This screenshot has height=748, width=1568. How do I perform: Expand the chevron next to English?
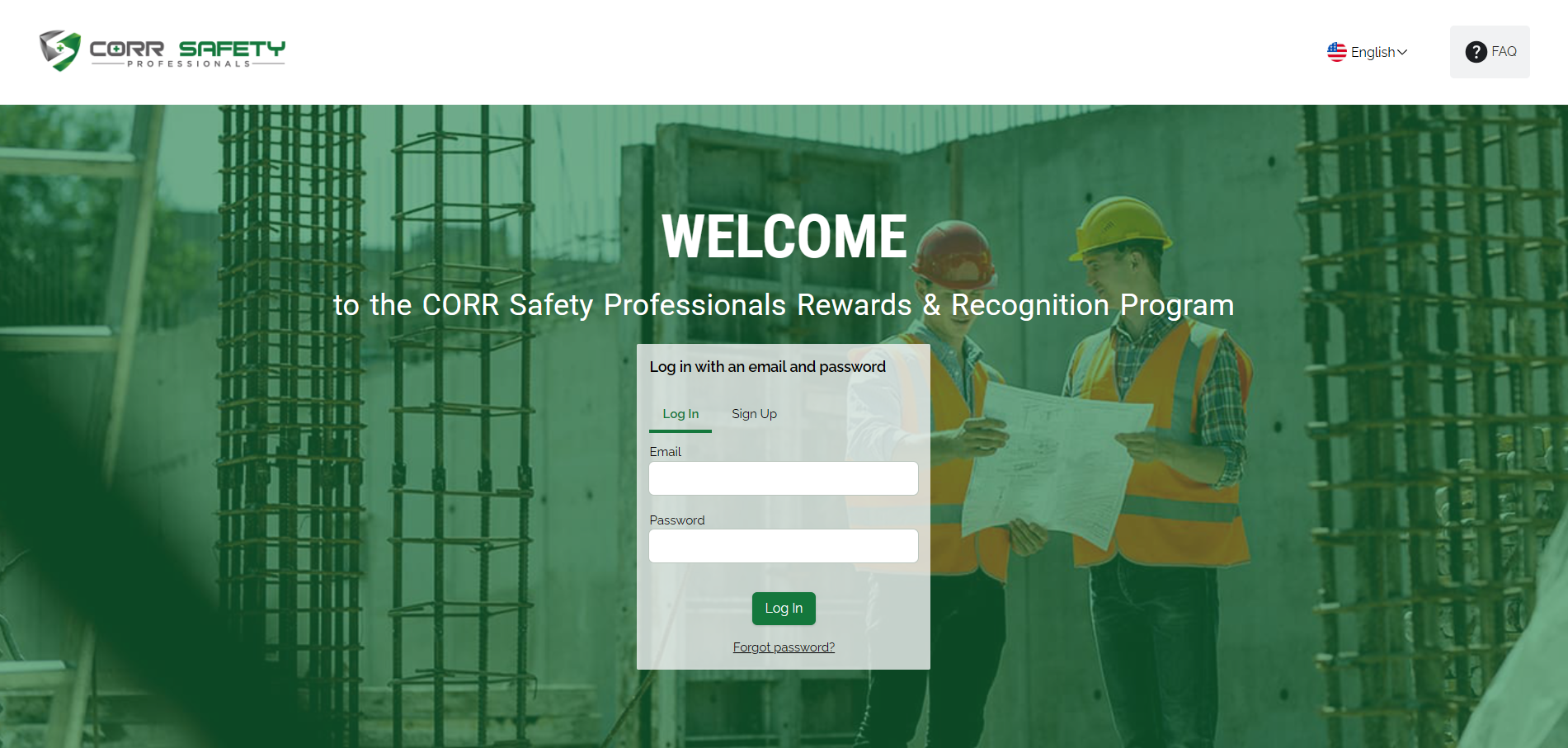click(1402, 52)
